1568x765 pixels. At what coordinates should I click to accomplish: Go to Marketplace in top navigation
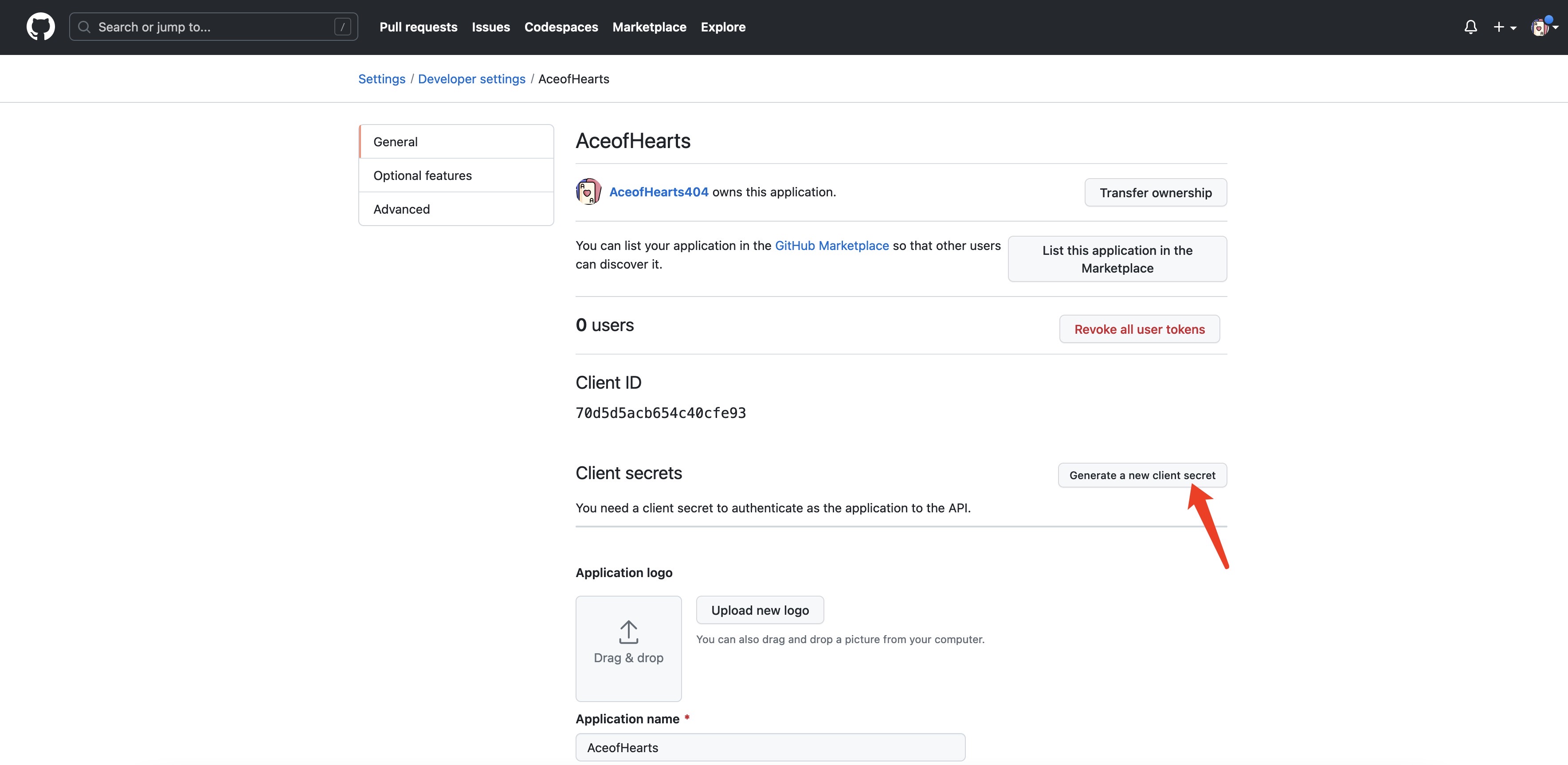[x=649, y=27]
